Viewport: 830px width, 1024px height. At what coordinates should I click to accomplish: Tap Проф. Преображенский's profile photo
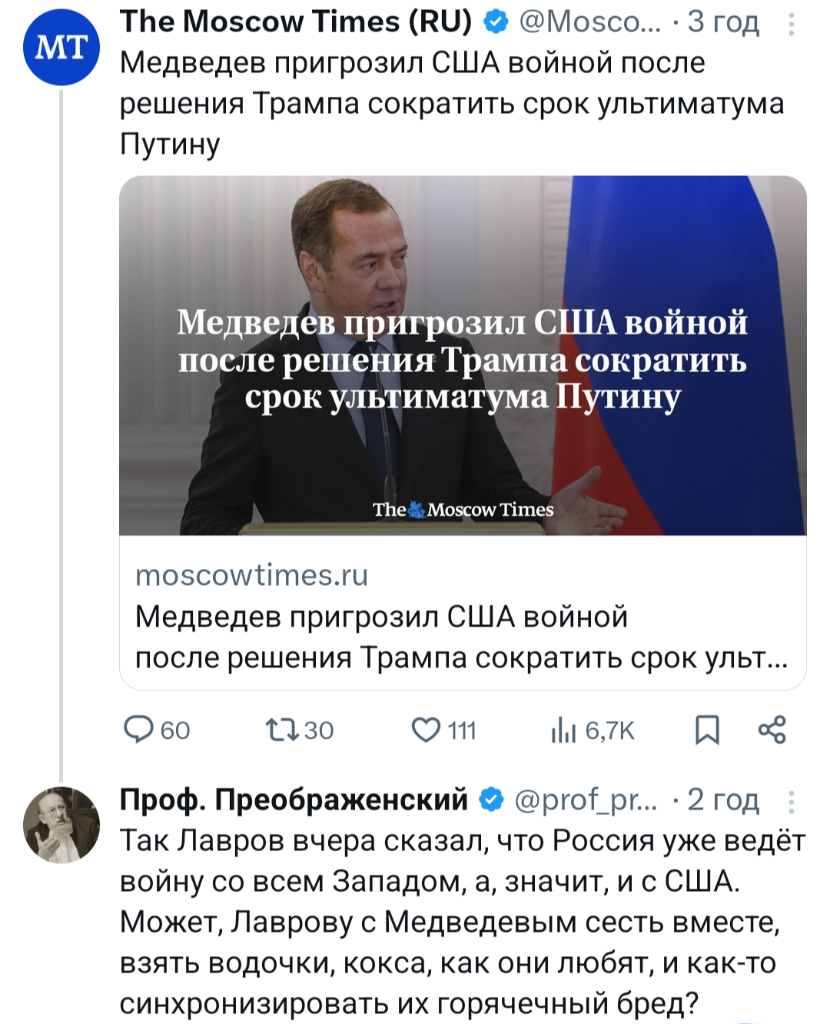(x=60, y=825)
